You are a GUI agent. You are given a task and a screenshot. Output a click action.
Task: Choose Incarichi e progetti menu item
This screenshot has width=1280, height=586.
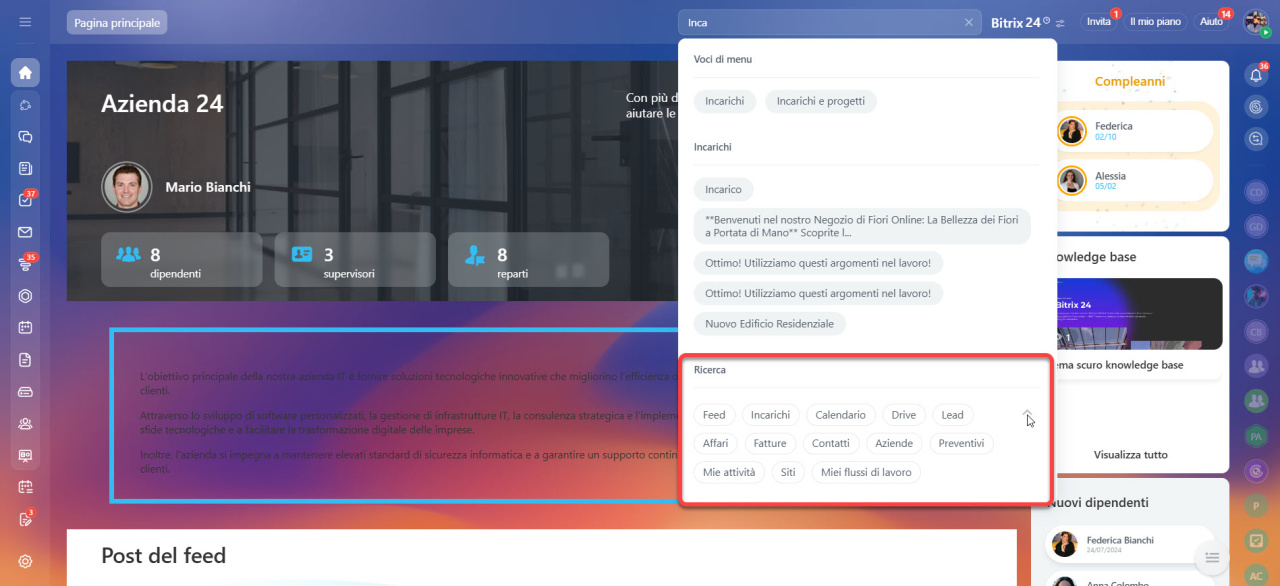821,101
